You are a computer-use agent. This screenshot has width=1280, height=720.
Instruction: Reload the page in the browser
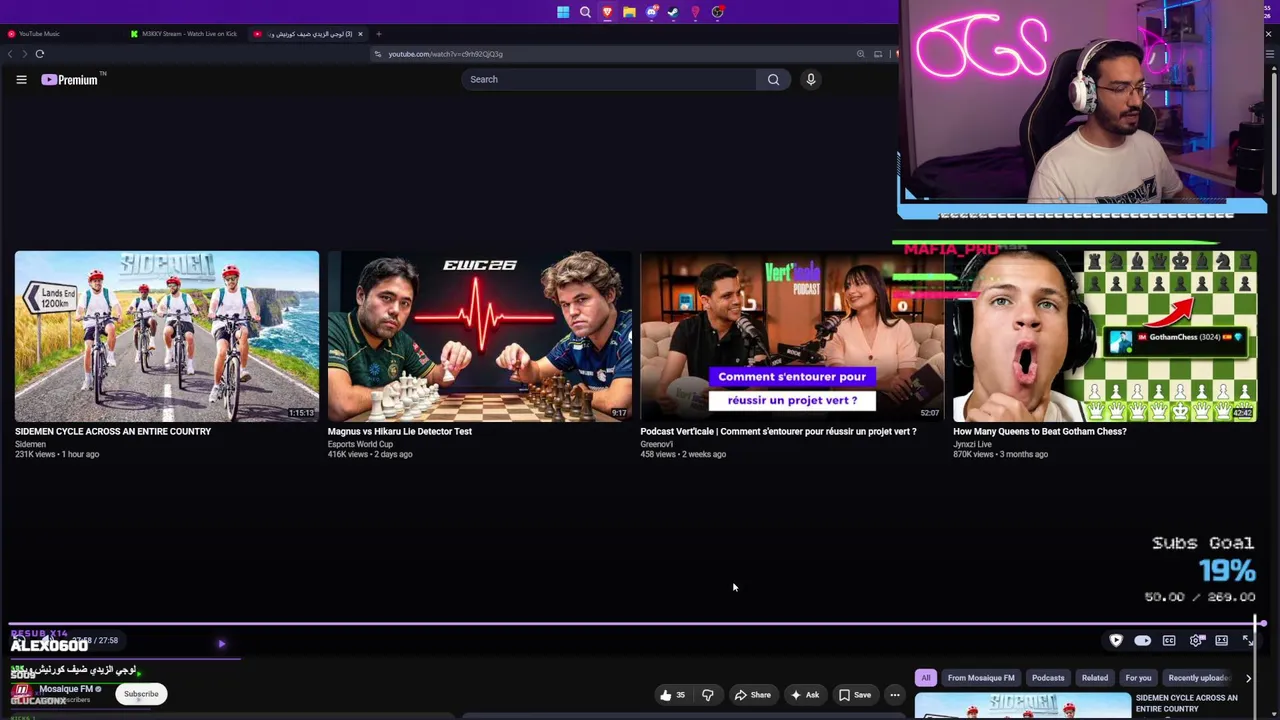(40, 54)
